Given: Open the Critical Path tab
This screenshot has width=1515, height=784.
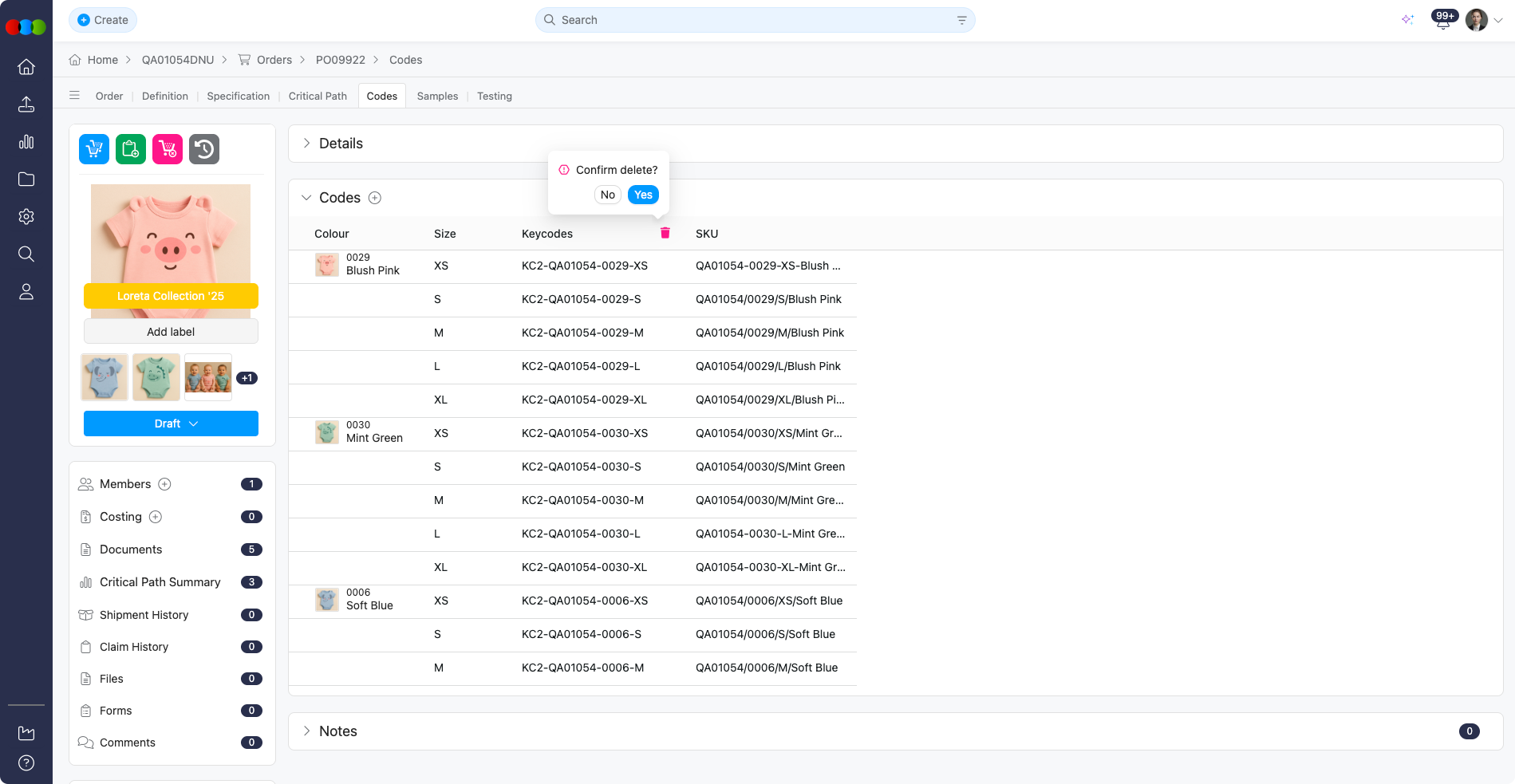Looking at the screenshot, I should pyautogui.click(x=318, y=96).
